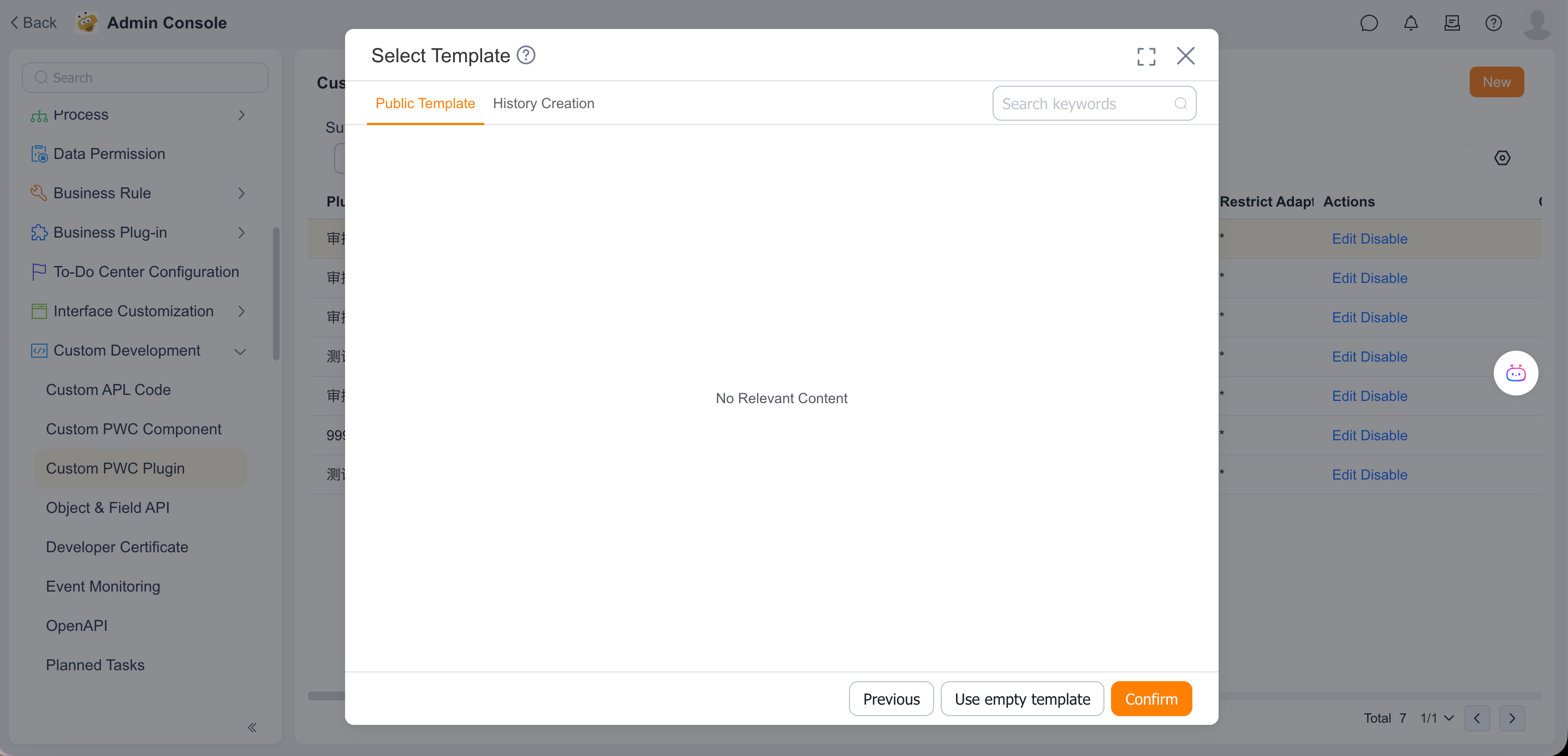Switch to the History Creation tab
The height and width of the screenshot is (756, 1568).
pos(544,103)
